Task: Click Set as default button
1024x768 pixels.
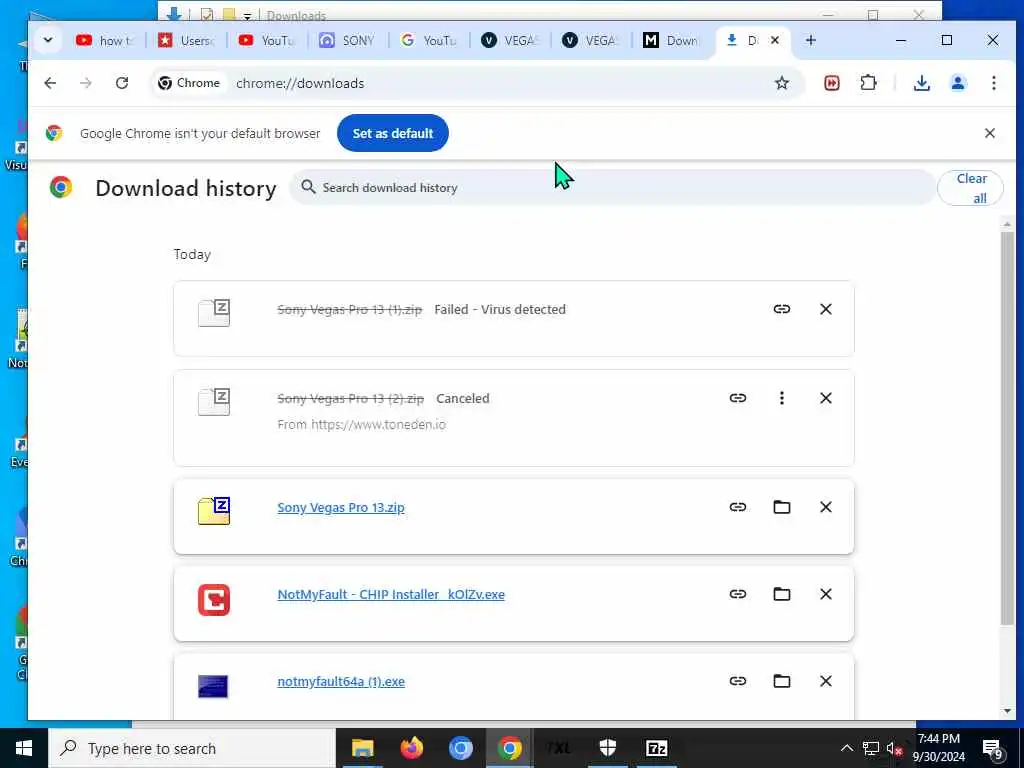Action: [392, 133]
